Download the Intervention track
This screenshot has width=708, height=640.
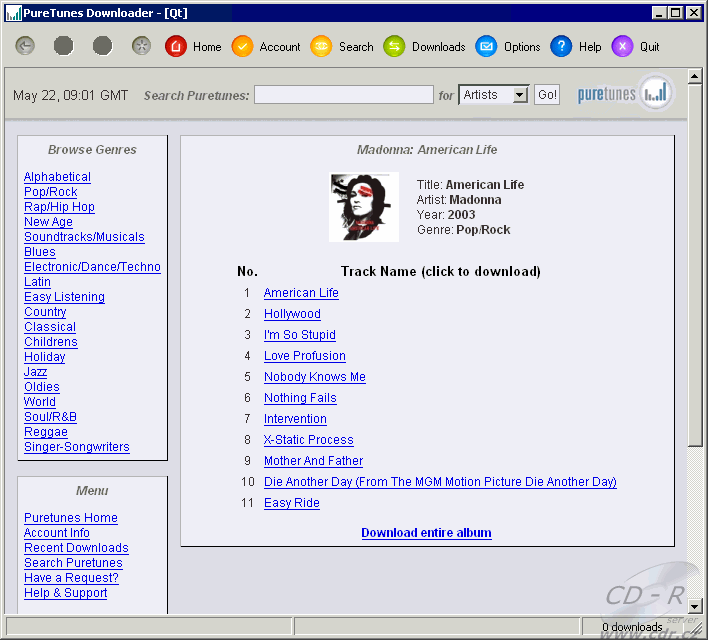coord(295,419)
